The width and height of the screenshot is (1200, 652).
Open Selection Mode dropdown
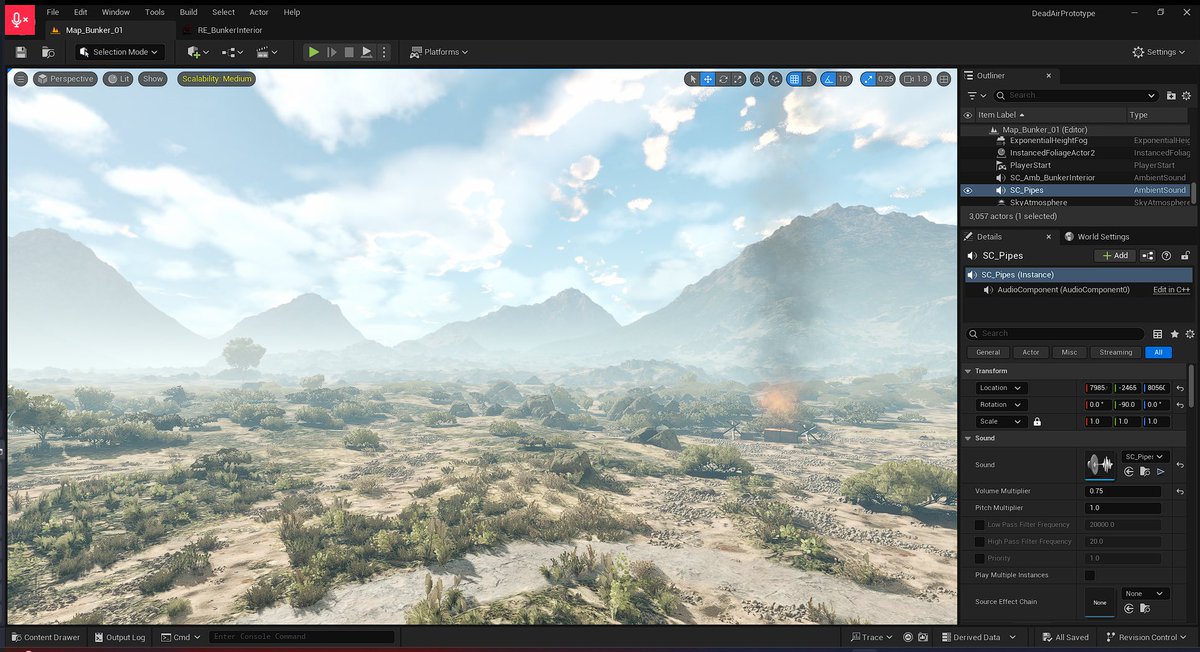[119, 52]
